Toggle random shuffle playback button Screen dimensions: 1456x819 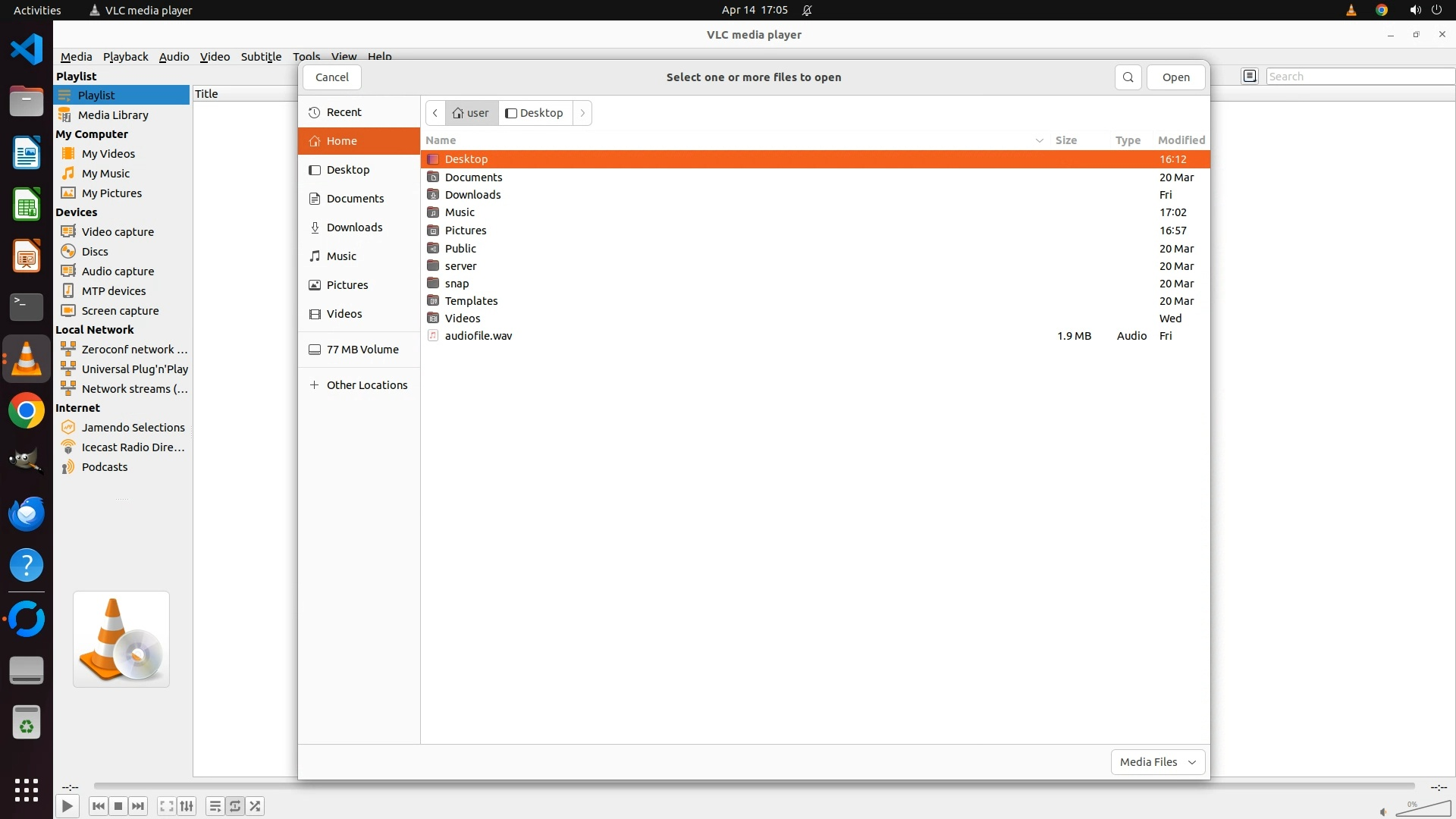tap(256, 806)
